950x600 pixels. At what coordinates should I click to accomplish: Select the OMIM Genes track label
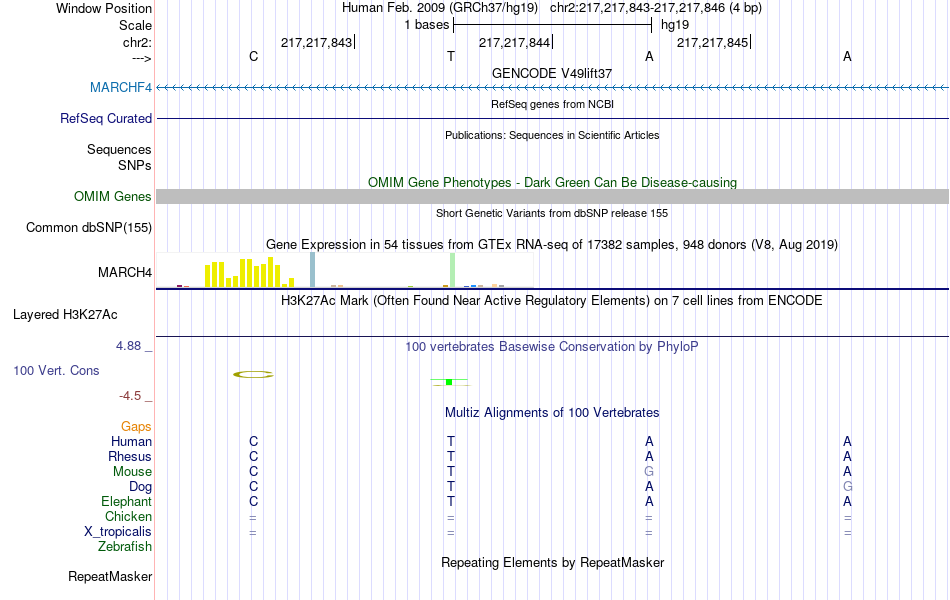[x=113, y=196]
